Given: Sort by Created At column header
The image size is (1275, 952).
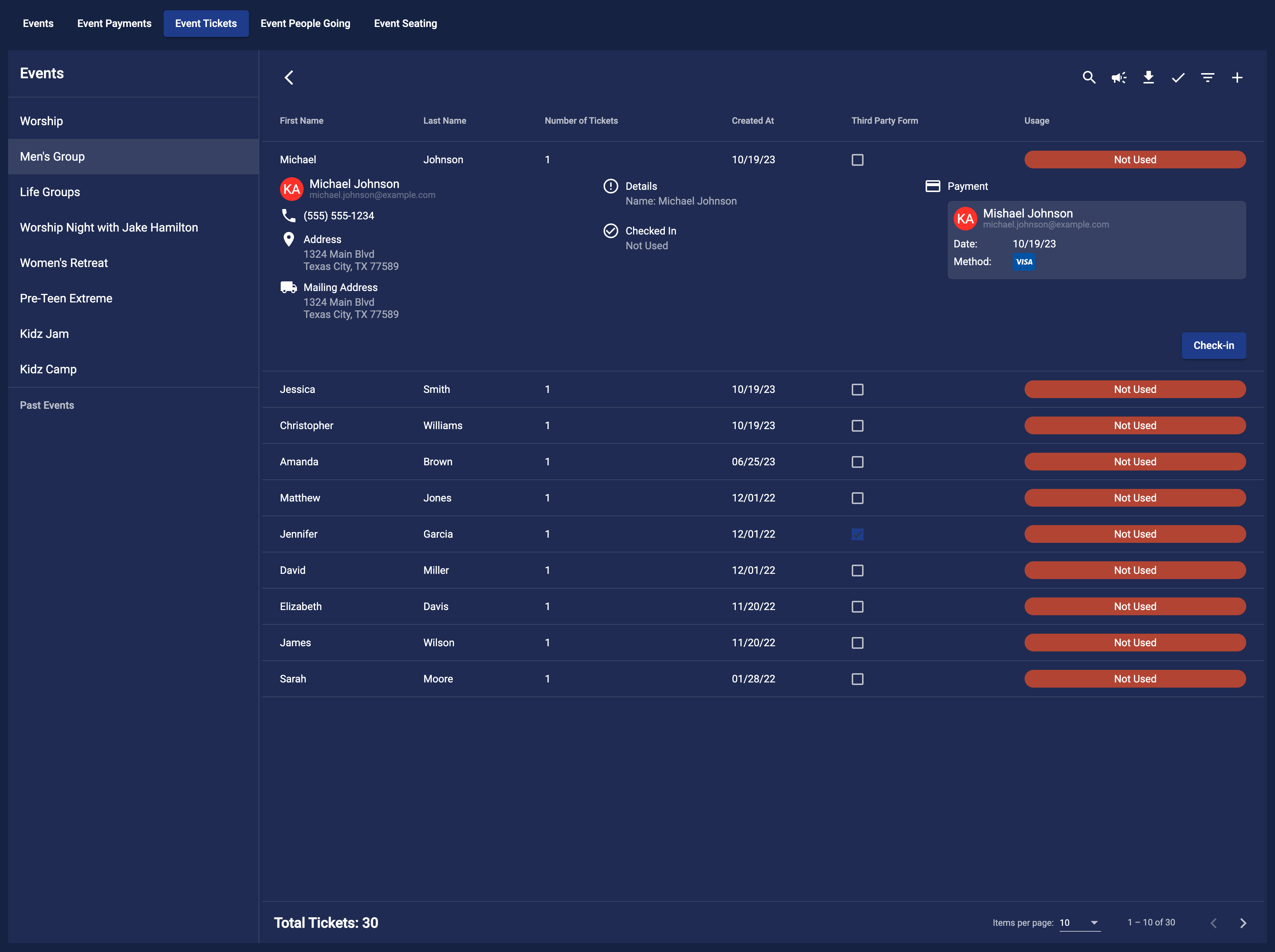Looking at the screenshot, I should (752, 120).
